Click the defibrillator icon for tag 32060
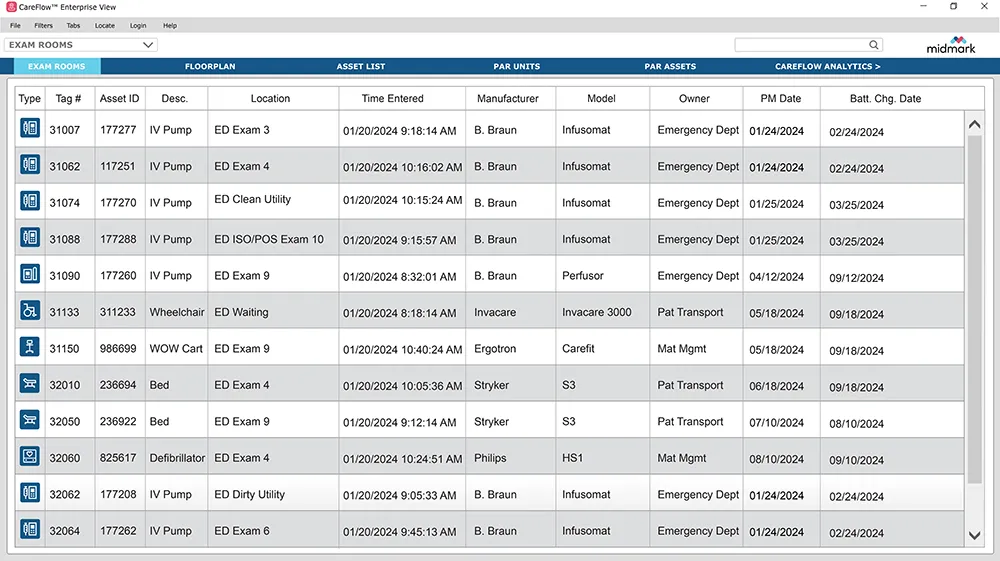This screenshot has height=561, width=1000. [x=30, y=457]
